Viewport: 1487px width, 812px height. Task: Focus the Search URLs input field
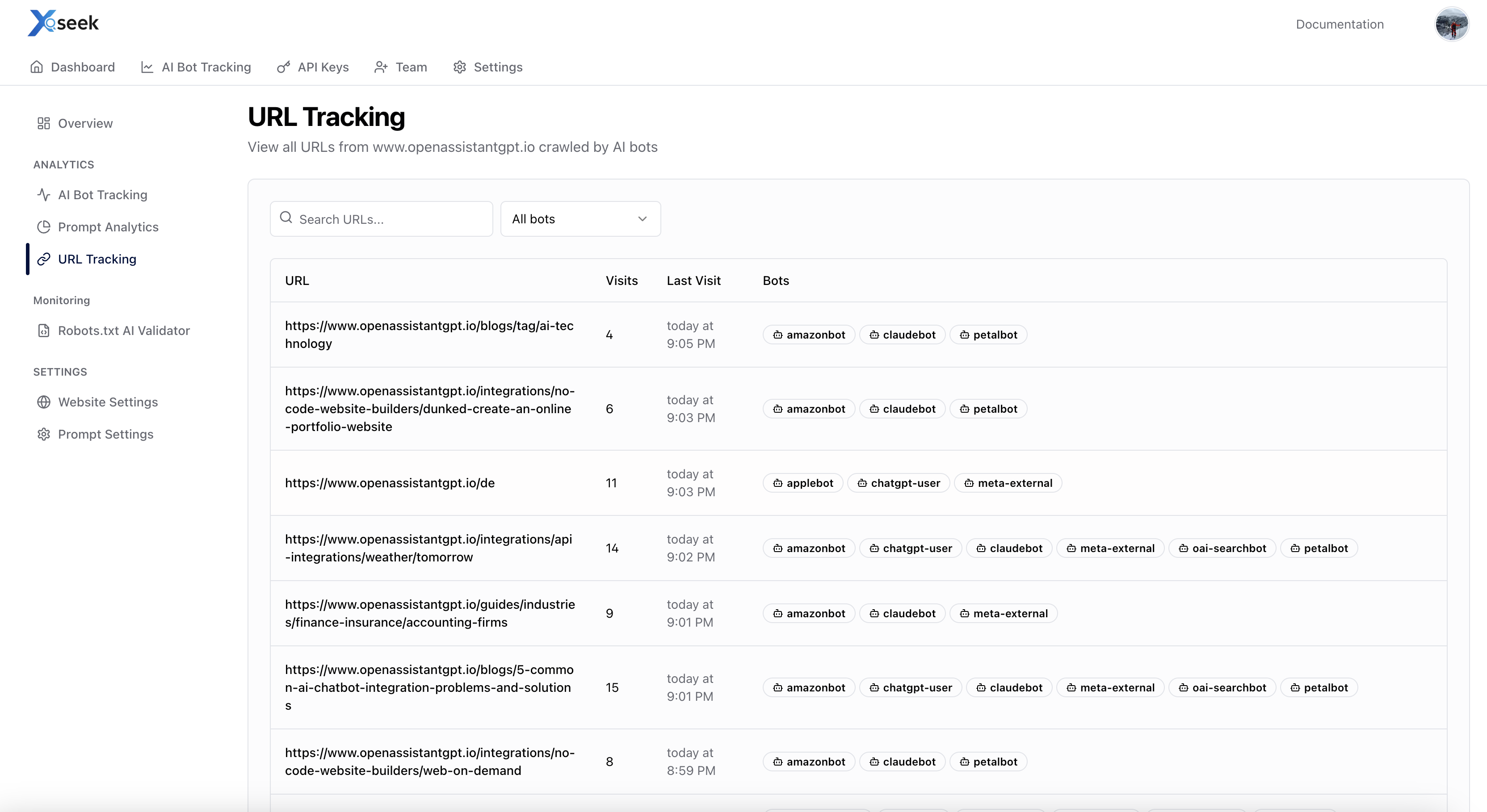click(381, 219)
